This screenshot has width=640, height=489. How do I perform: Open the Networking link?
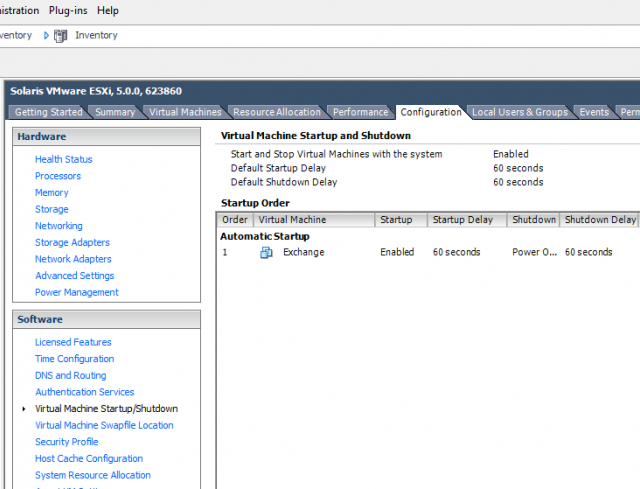pyautogui.click(x=59, y=226)
